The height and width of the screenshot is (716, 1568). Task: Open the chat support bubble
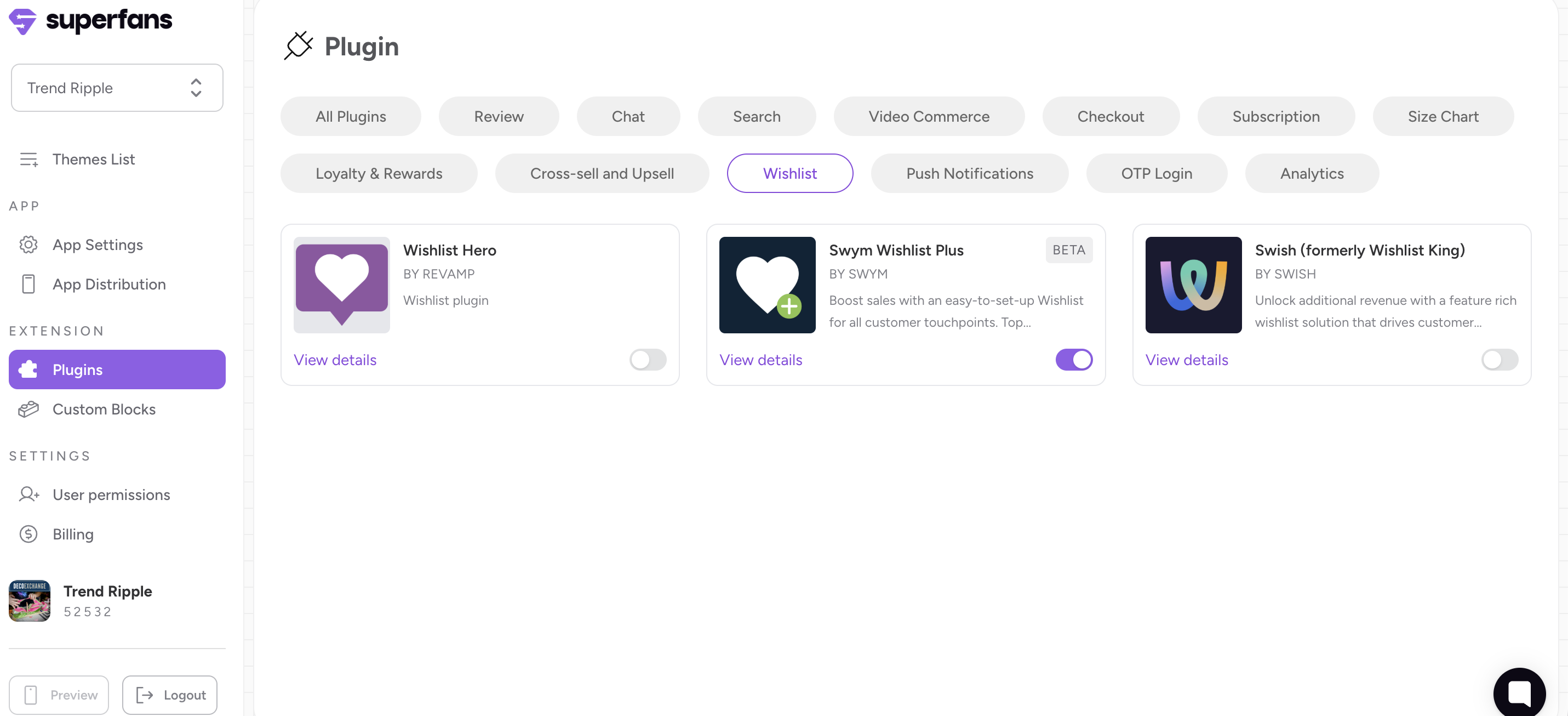(x=1519, y=692)
